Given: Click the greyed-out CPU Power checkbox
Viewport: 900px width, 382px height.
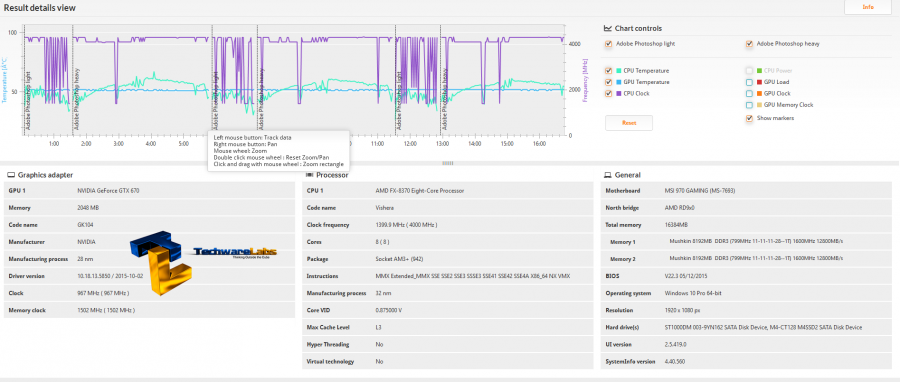Looking at the screenshot, I should [x=749, y=71].
